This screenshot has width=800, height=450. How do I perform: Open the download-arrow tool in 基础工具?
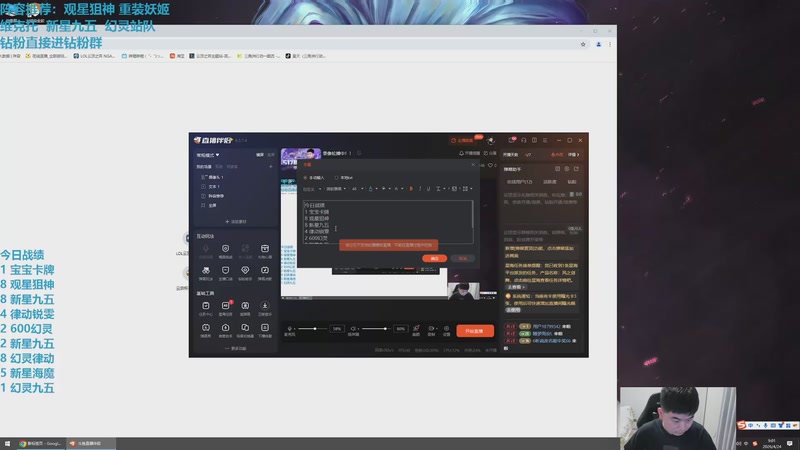point(265,306)
